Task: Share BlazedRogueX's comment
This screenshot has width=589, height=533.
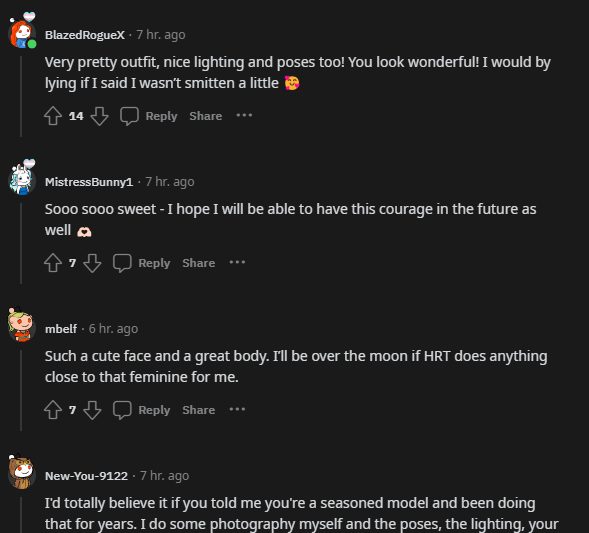Action: [x=205, y=116]
